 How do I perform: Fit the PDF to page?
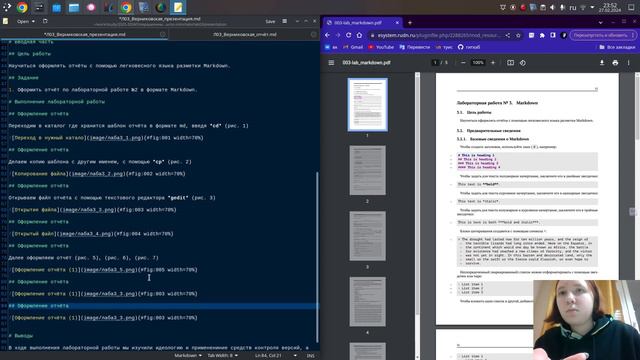(x=510, y=63)
